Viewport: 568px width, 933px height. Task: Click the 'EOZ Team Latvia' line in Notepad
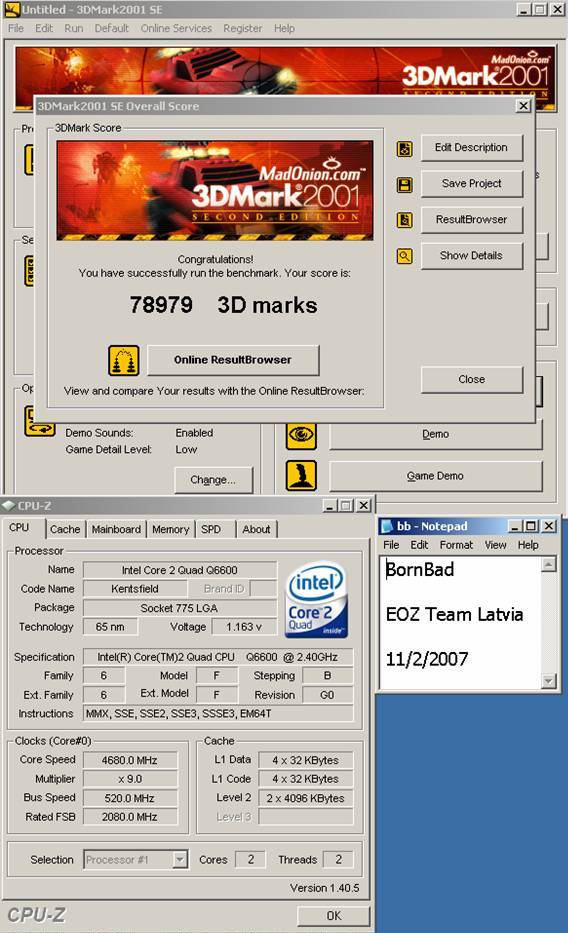pyautogui.click(x=454, y=614)
